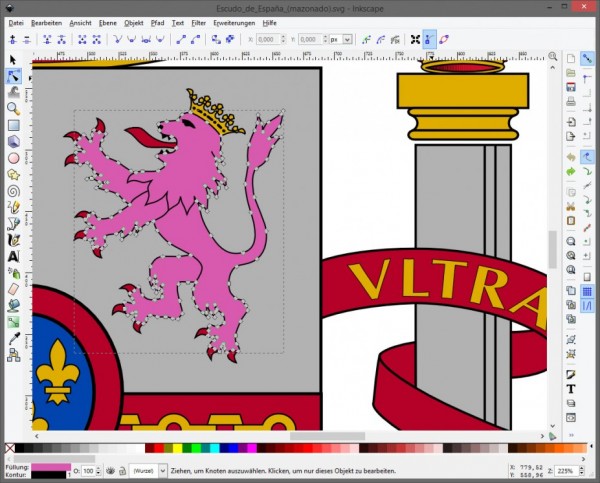Click the Insert new nodes icon
Screen dimensions: 600x483
pos(12,40)
